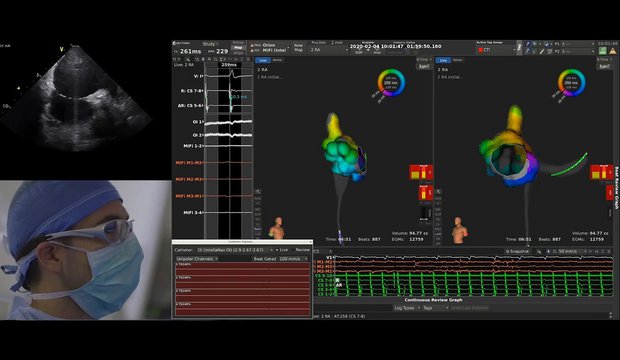Click the yellow warning triangle icon
This screenshot has width=620, height=360.
pos(612,51)
